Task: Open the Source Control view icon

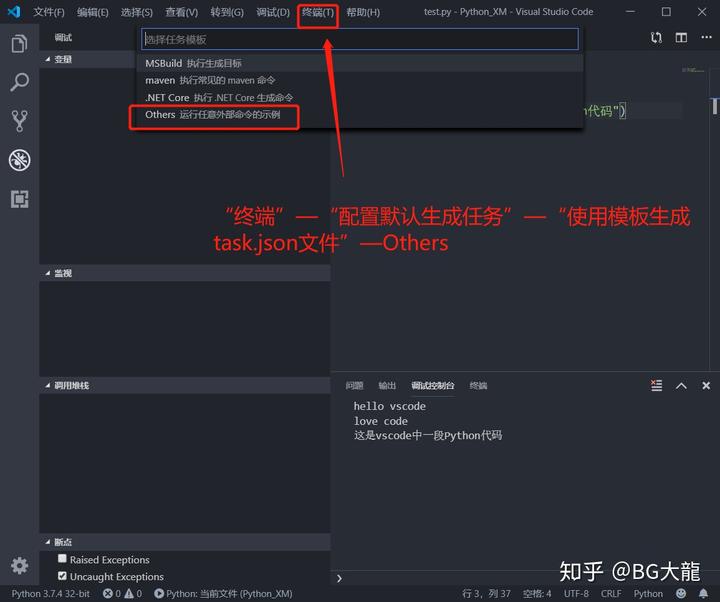Action: coord(19,121)
